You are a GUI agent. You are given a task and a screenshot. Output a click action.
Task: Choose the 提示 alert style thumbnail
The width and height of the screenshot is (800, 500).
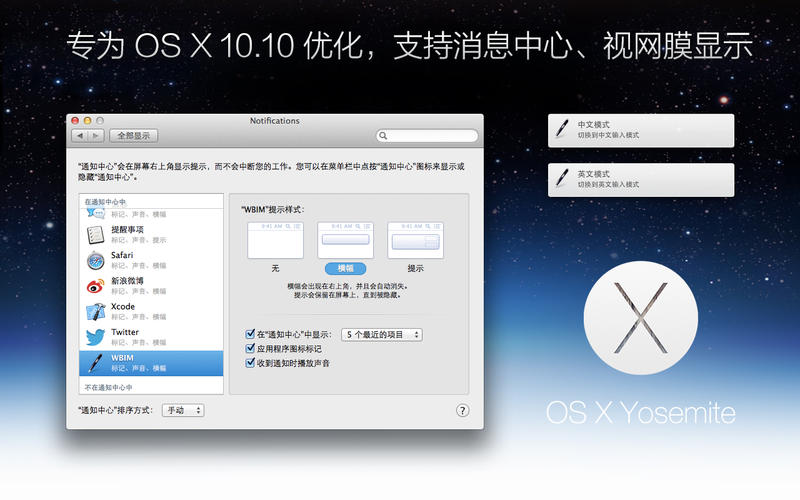[415, 240]
